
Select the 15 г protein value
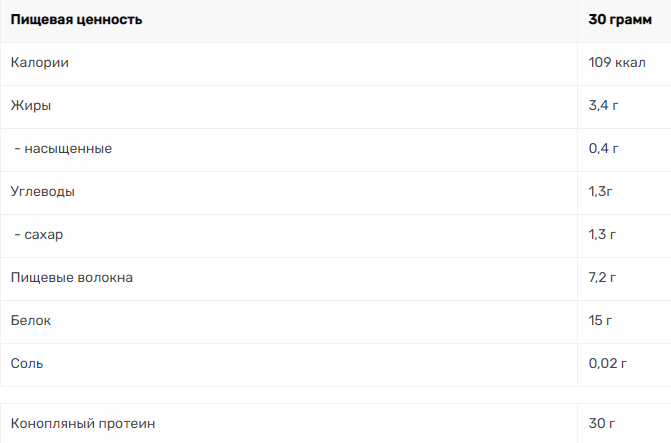[x=600, y=321]
